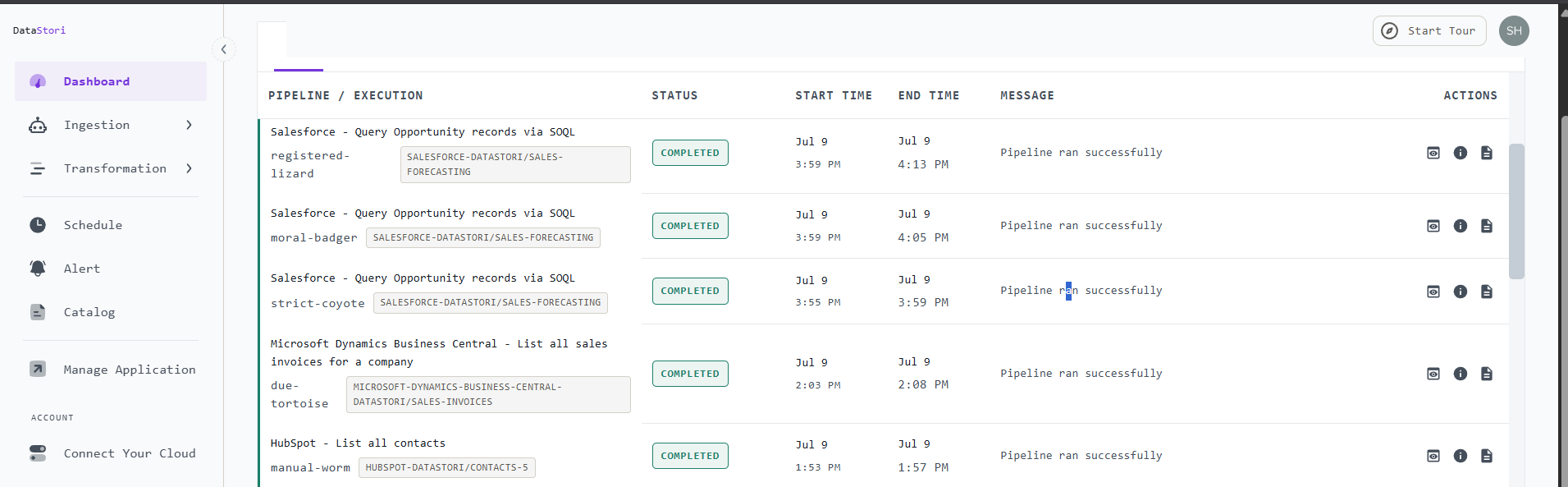Screen dimensions: 1568x487
Task: Click Microsoft Dynamics Business Central pipeline title
Action: pos(439,352)
